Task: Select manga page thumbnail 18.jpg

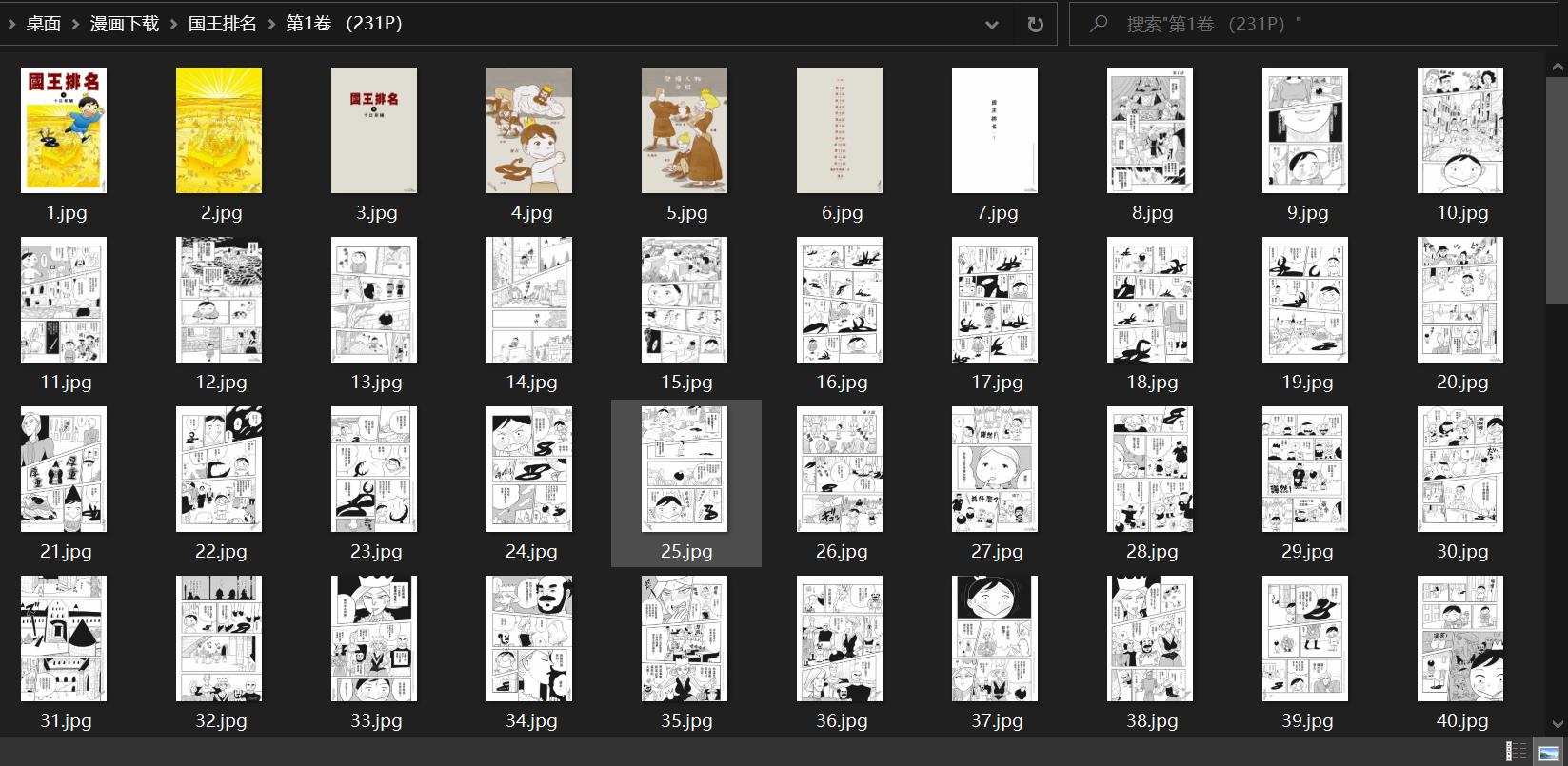Action: click(1151, 300)
